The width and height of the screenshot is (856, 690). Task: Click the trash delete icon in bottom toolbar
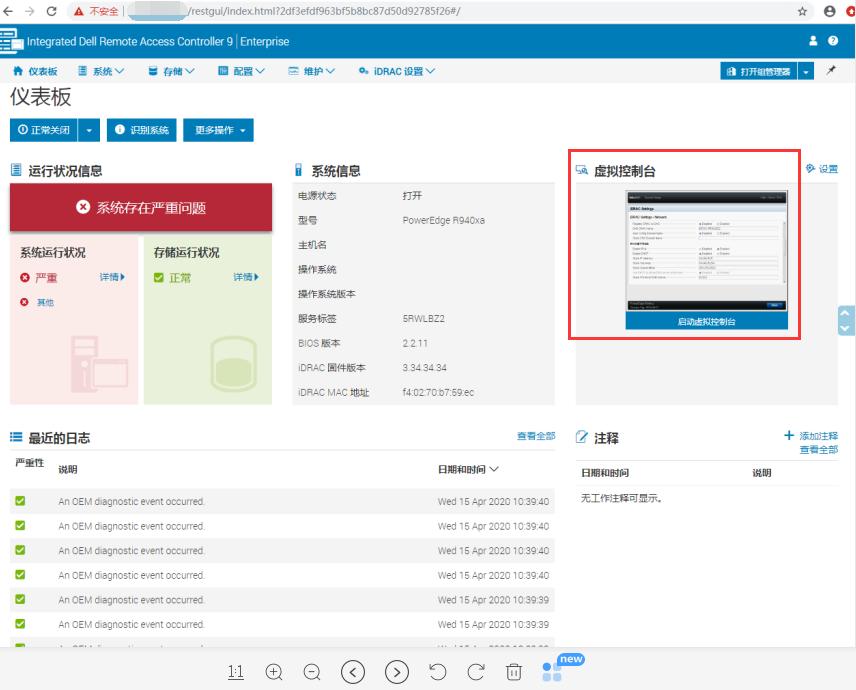(x=513, y=672)
